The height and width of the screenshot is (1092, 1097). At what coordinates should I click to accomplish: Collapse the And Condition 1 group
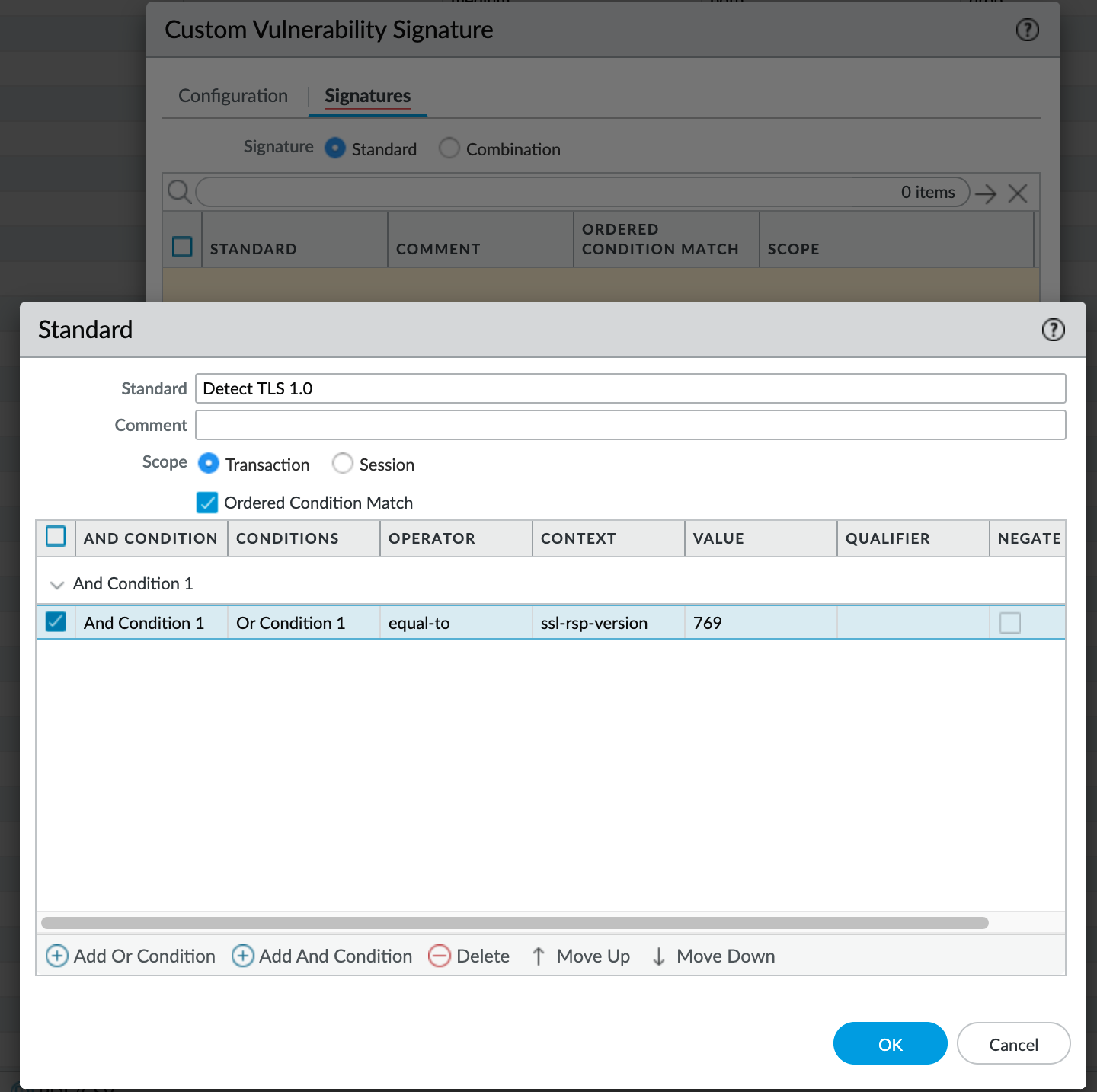pos(56,585)
